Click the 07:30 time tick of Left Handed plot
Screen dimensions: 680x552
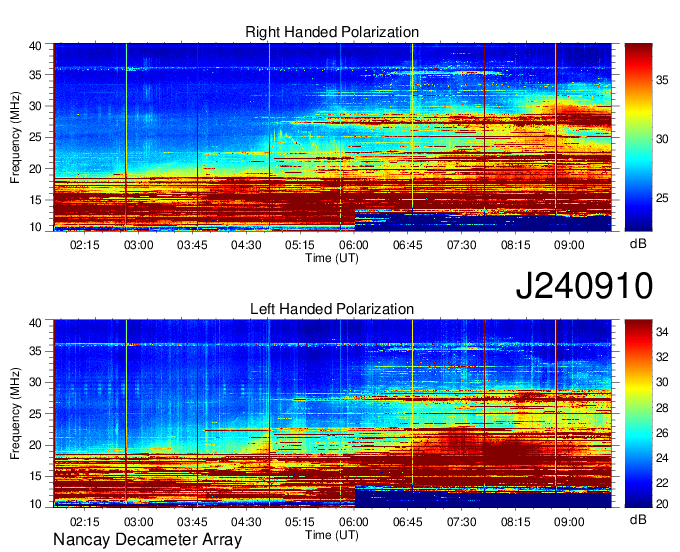461,522
